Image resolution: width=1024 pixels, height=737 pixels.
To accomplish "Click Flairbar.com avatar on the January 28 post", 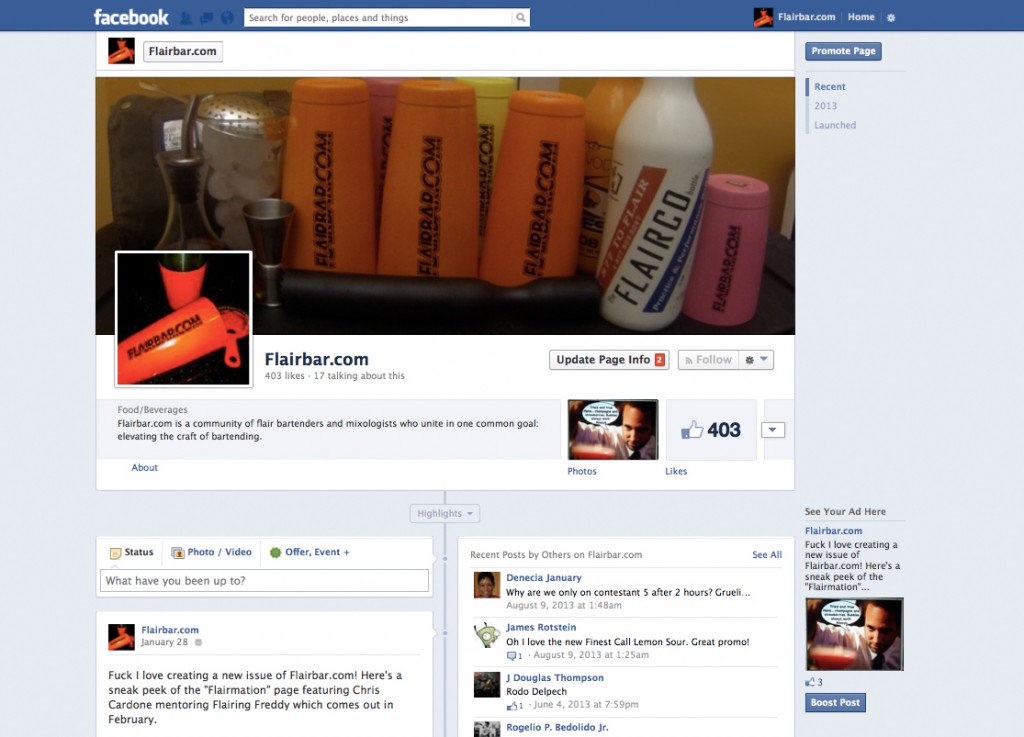I will click(x=121, y=637).
